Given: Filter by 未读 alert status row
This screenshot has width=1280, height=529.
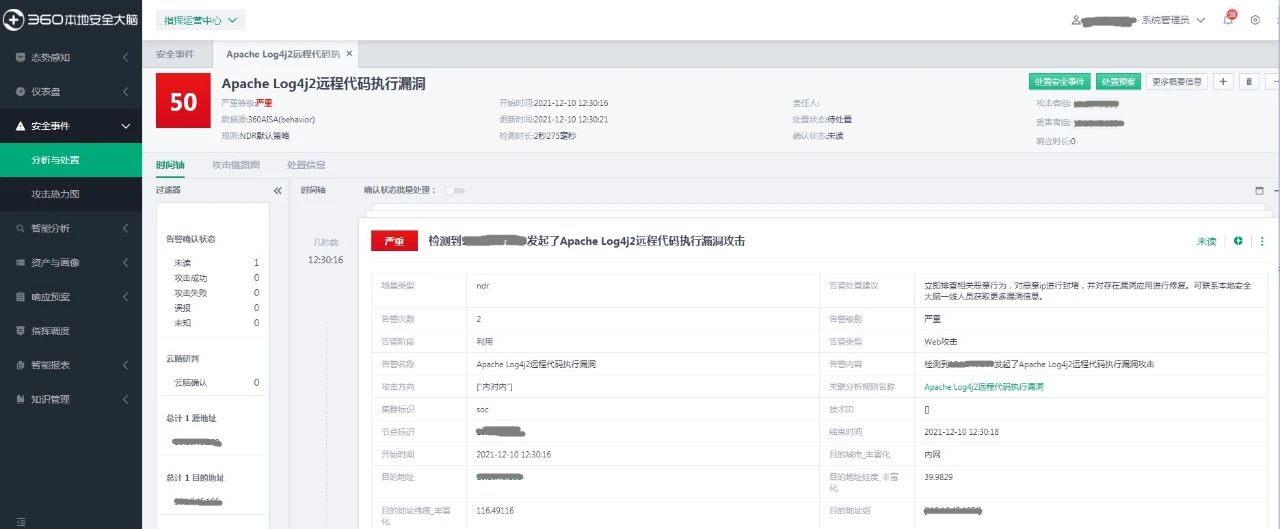Looking at the screenshot, I should point(216,263).
